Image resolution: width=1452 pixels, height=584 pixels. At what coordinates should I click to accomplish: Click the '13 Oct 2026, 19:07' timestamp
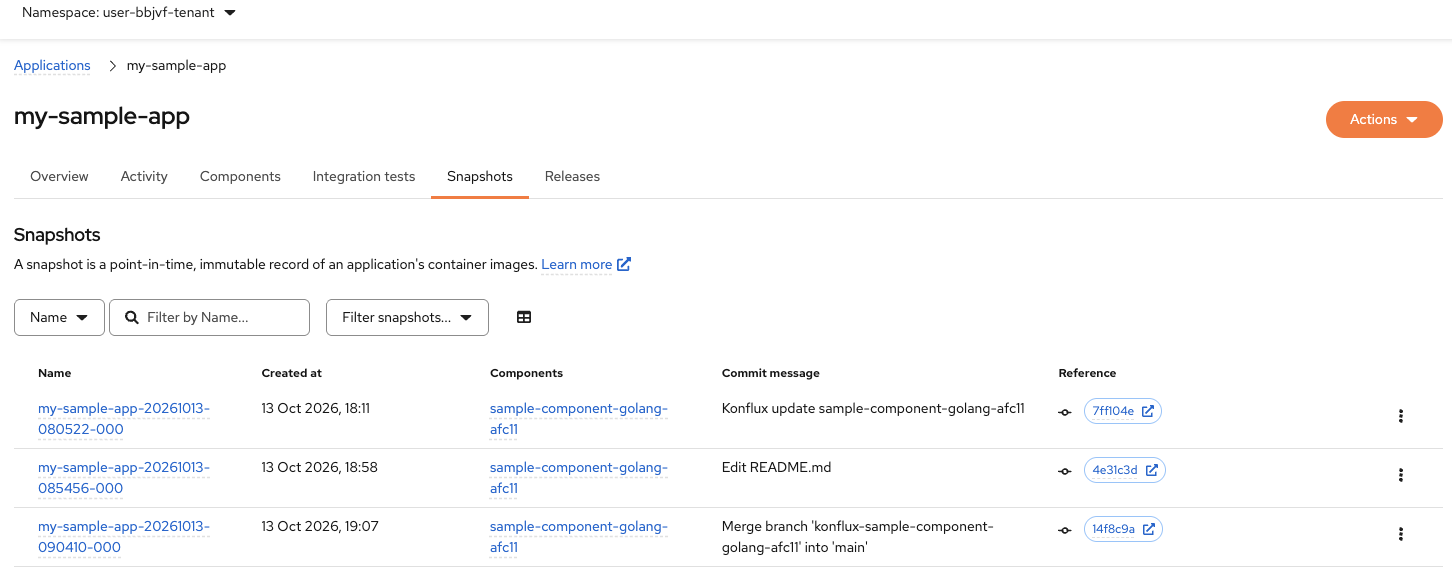click(x=319, y=526)
